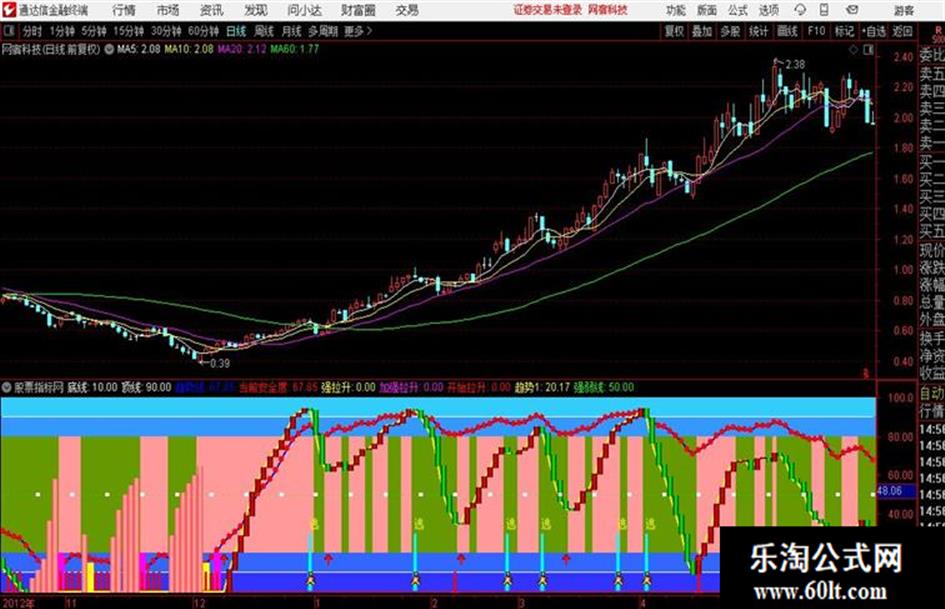Click the 标记 mark toolbar button
This screenshot has height=609, width=945.
click(x=844, y=31)
